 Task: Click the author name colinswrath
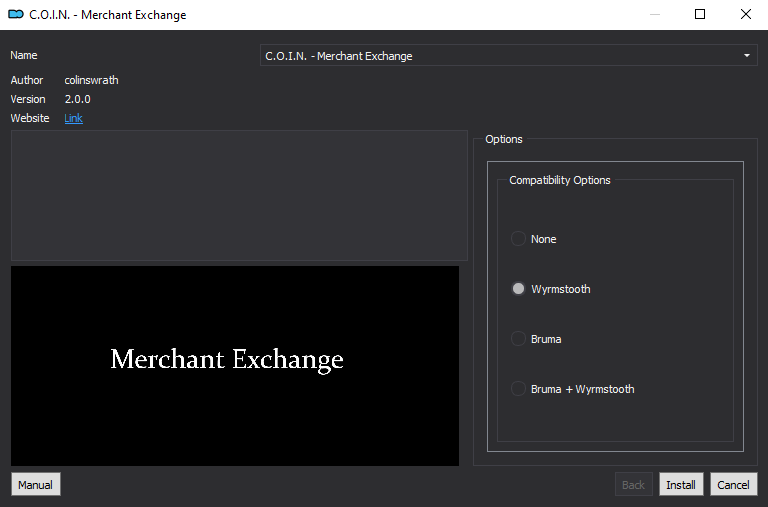tap(92, 80)
